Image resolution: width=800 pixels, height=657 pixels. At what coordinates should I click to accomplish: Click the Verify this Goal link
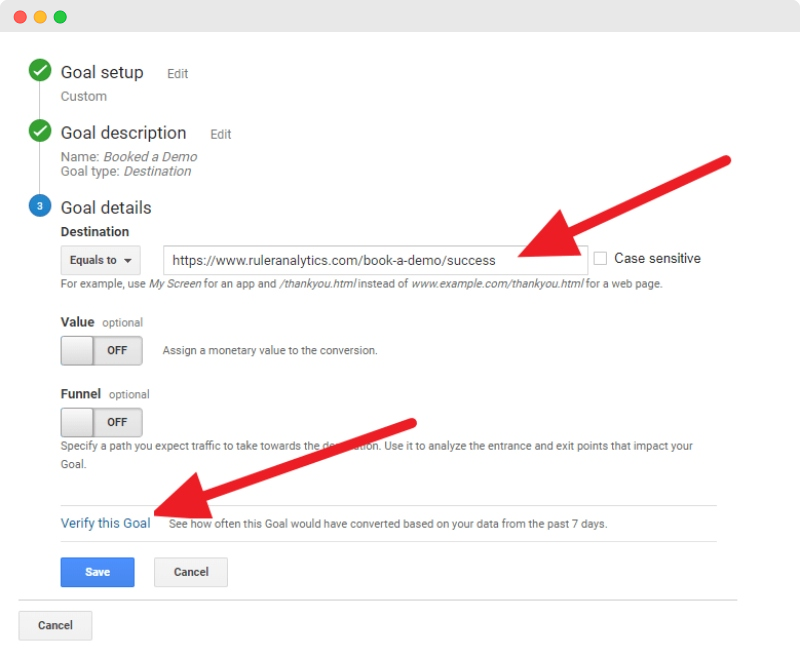coord(106,523)
